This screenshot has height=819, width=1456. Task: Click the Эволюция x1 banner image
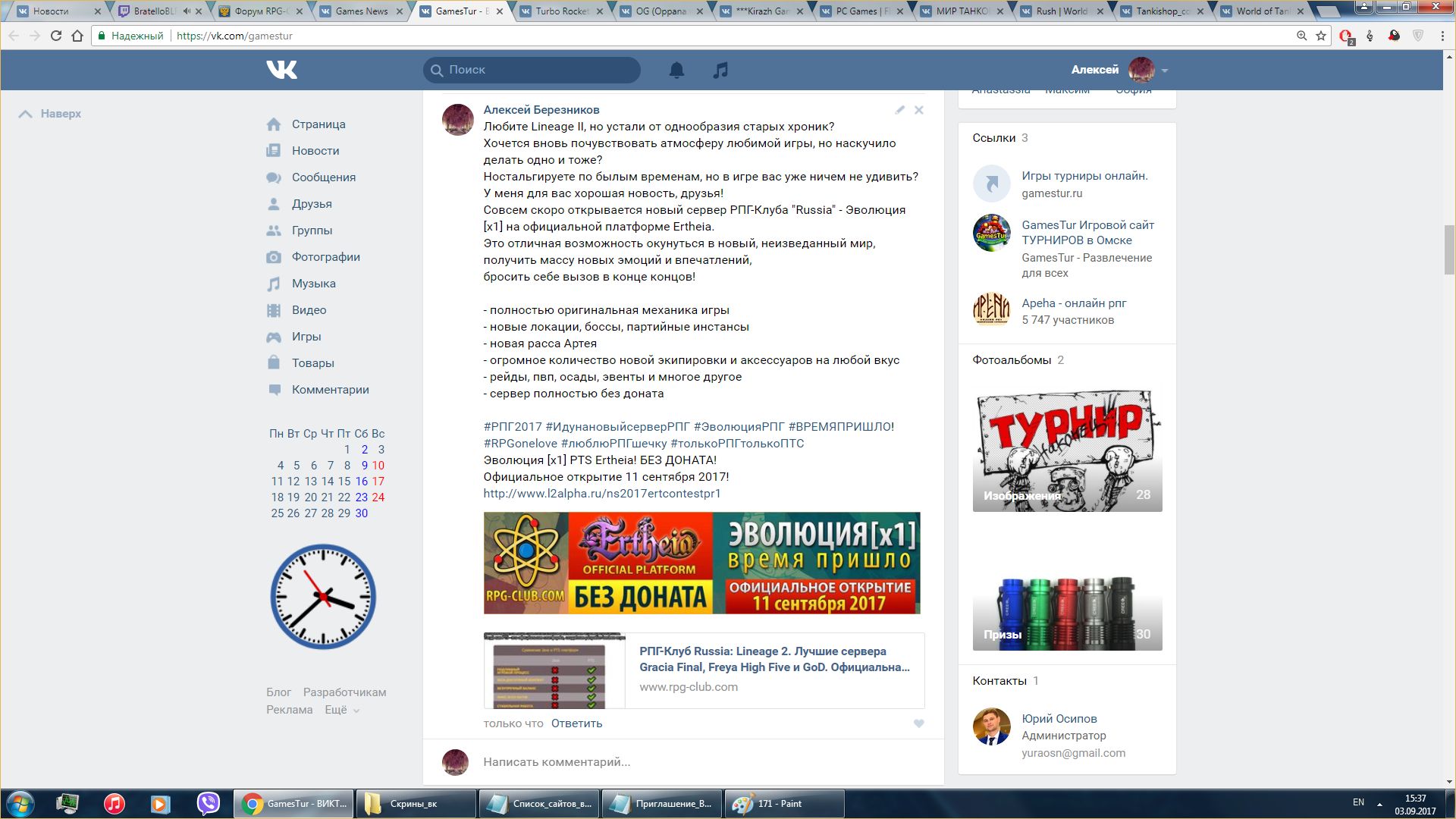[701, 563]
